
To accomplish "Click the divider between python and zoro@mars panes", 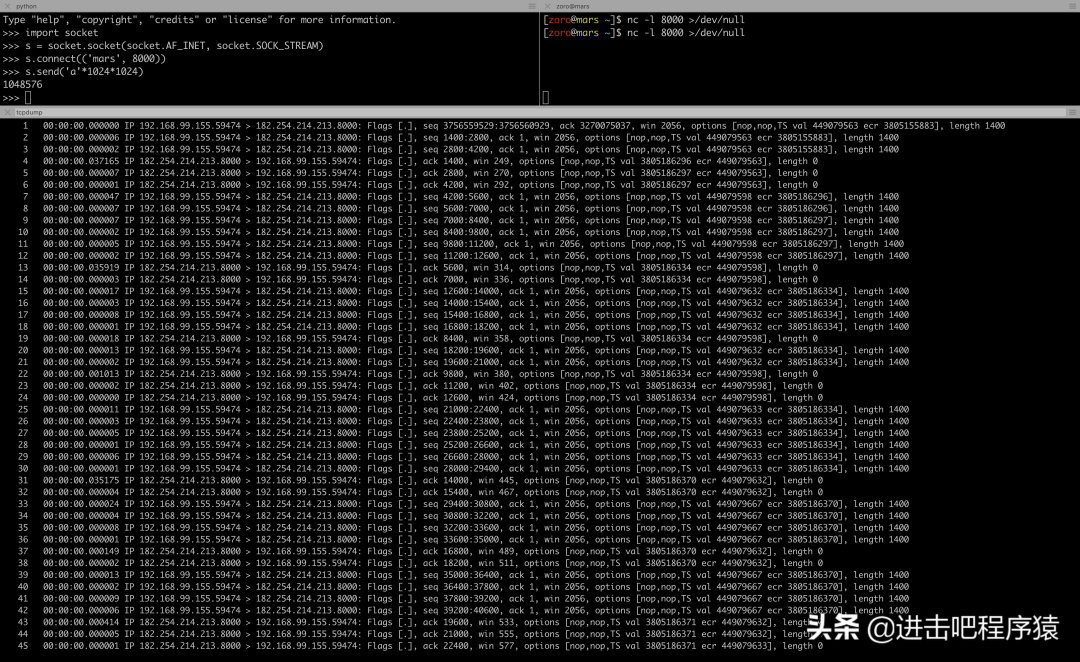I will [540, 55].
